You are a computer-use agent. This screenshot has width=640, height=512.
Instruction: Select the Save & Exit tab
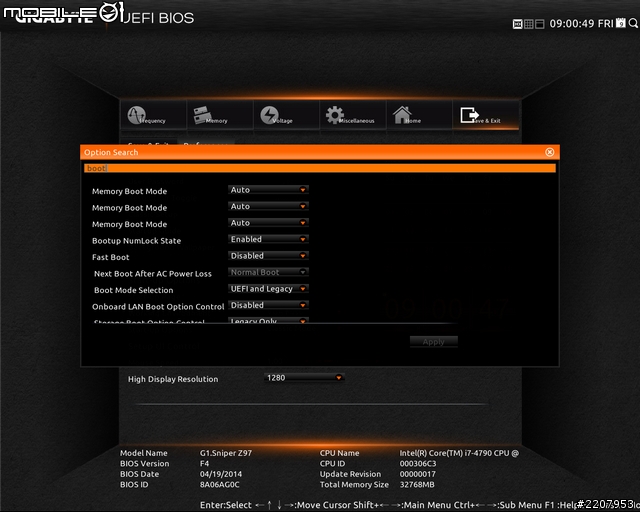(x=486, y=115)
